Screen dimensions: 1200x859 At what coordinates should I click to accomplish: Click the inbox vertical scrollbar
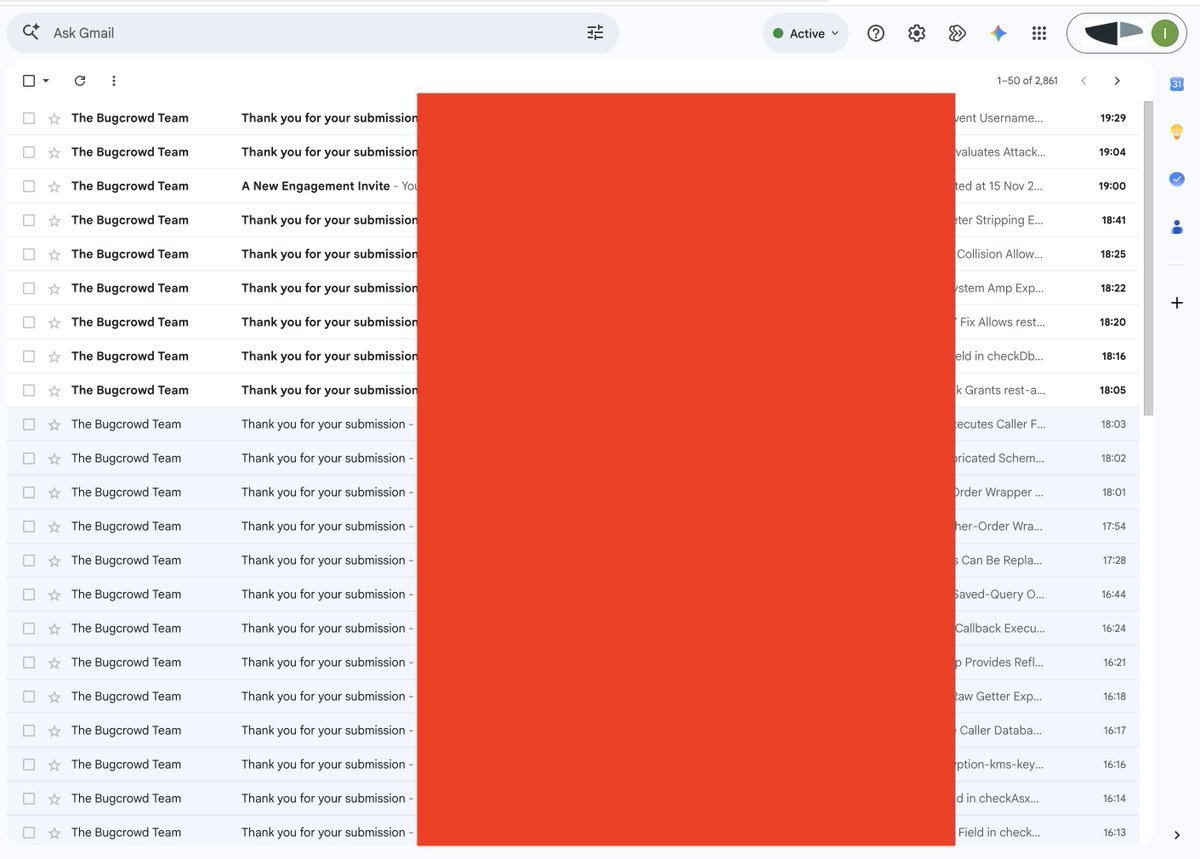click(1148, 258)
